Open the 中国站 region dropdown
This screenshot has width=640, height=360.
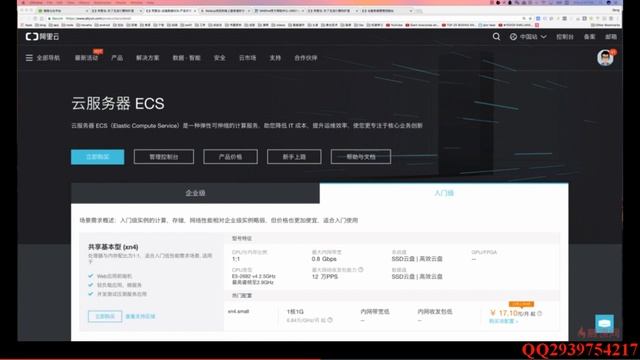click(528, 37)
